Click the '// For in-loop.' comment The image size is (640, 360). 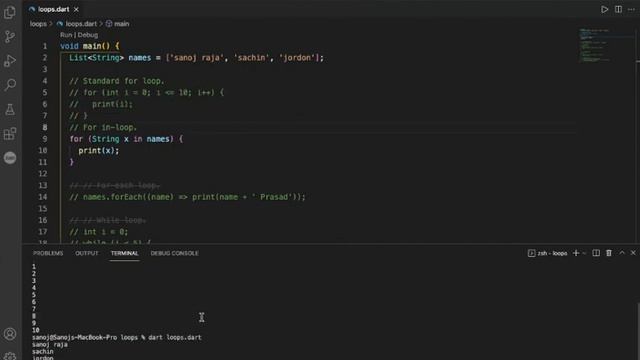[x=103, y=127]
